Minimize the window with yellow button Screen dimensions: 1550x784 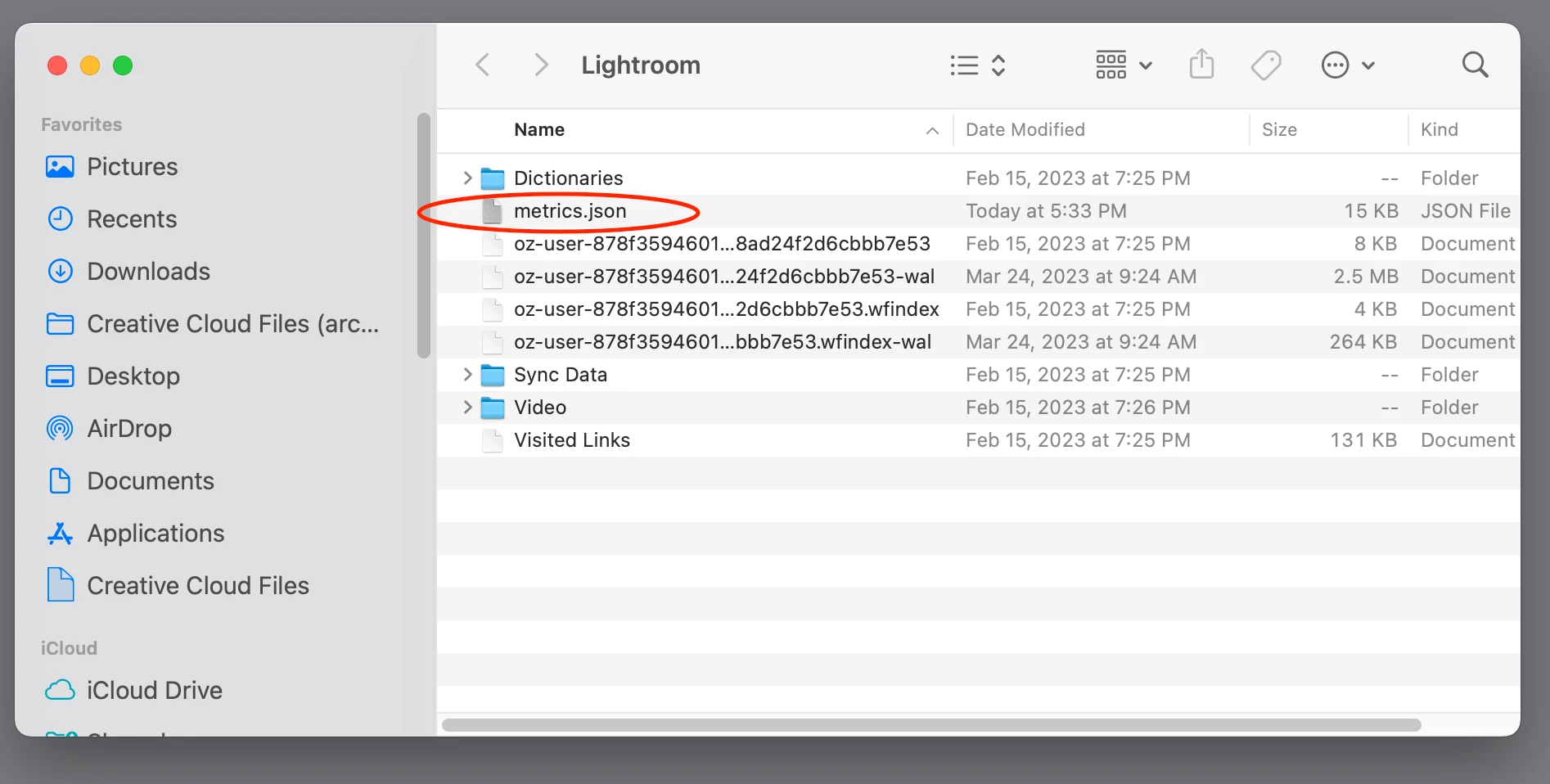point(90,65)
